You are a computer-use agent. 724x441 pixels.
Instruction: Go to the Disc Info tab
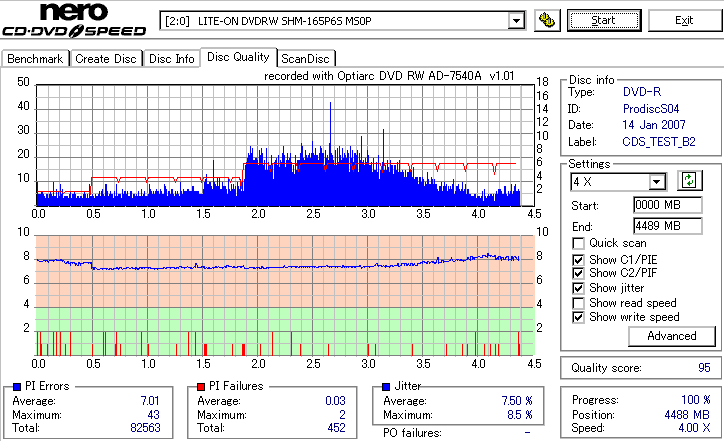[x=171, y=59]
